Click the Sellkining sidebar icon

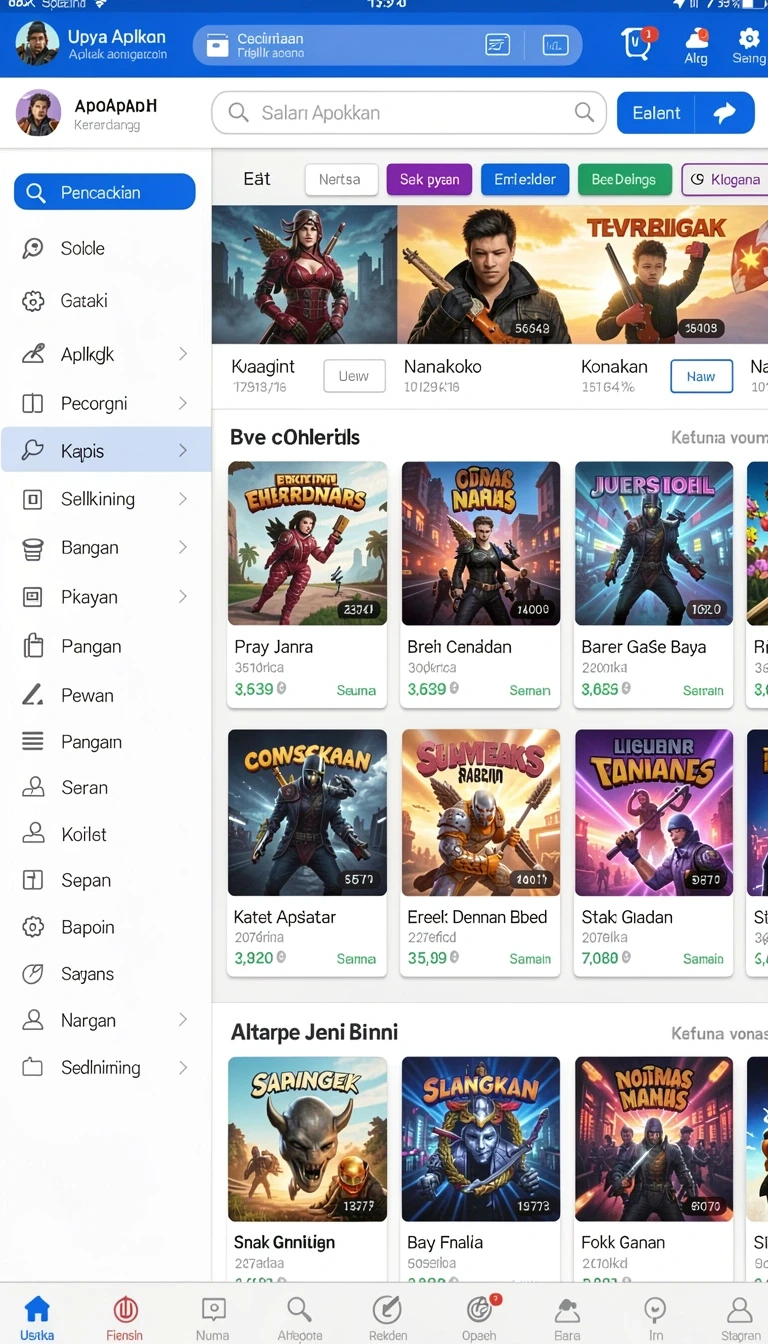pyautogui.click(x=33, y=499)
